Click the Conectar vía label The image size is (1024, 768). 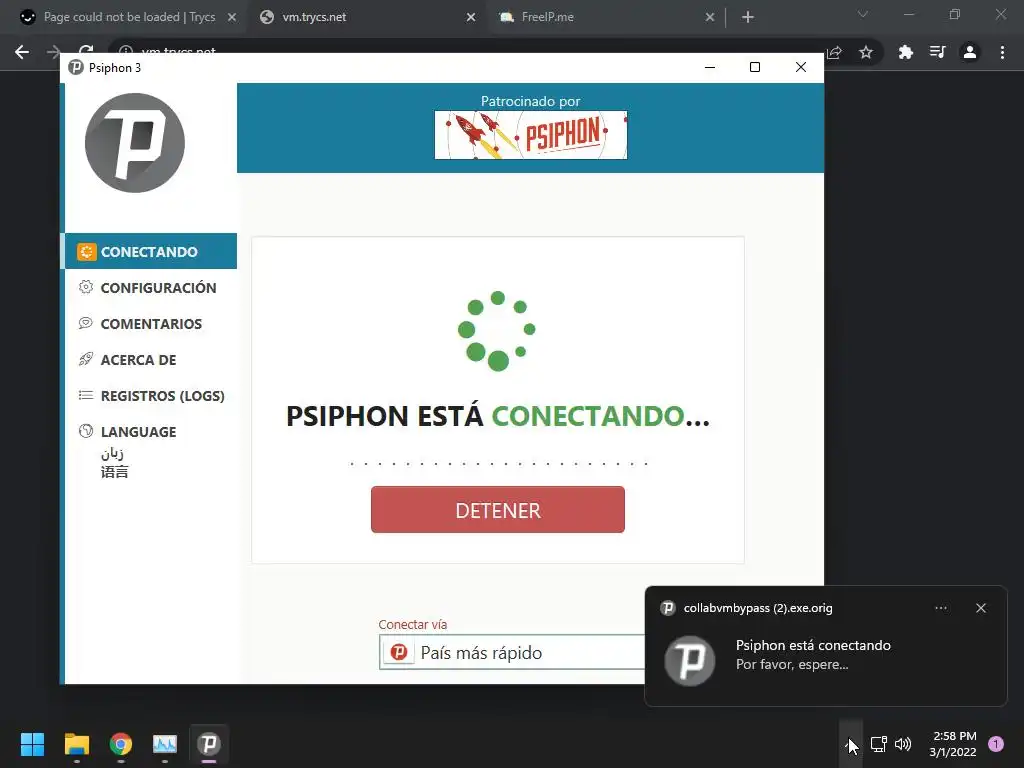(413, 624)
